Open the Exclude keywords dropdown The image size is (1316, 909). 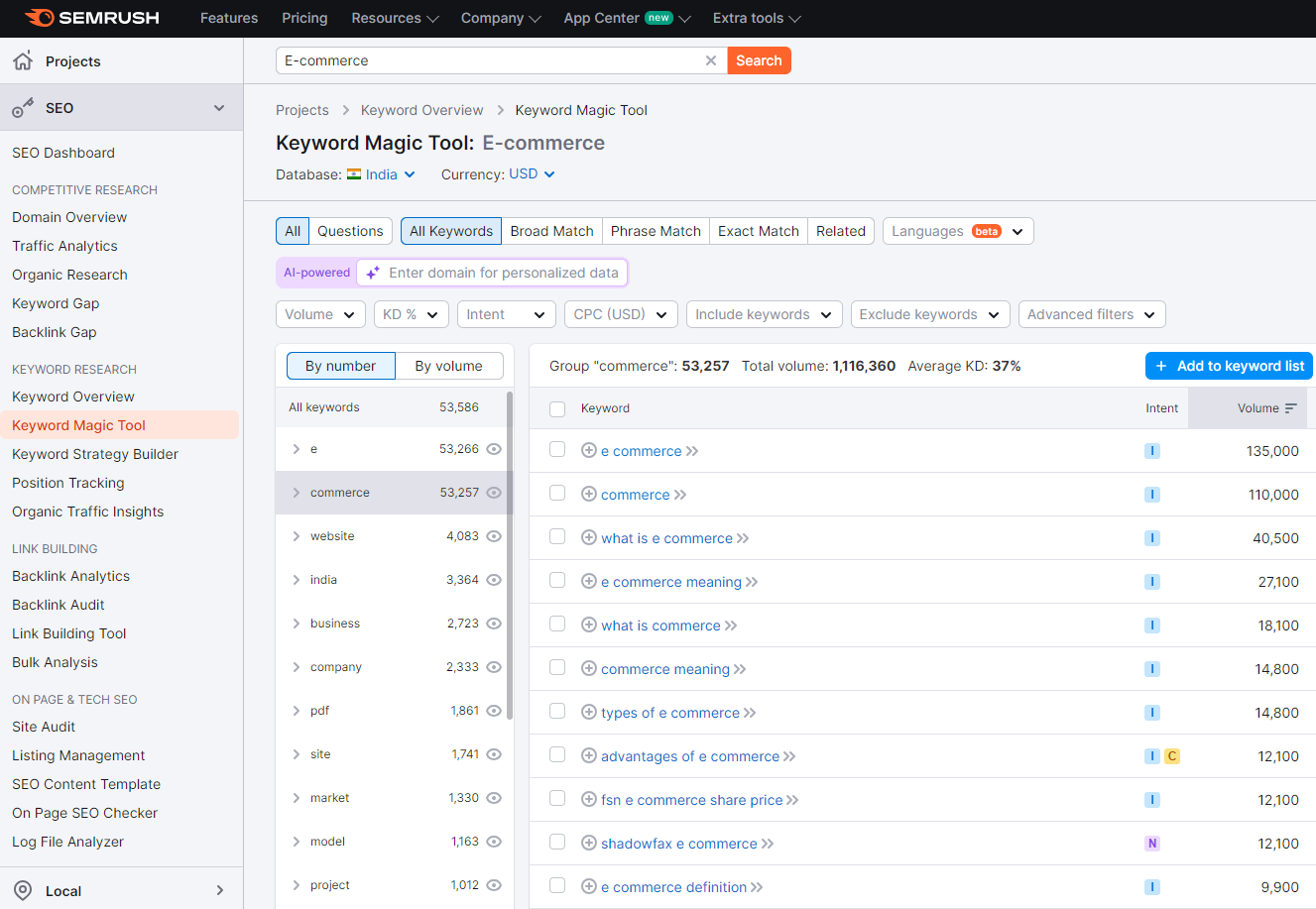pyautogui.click(x=930, y=314)
